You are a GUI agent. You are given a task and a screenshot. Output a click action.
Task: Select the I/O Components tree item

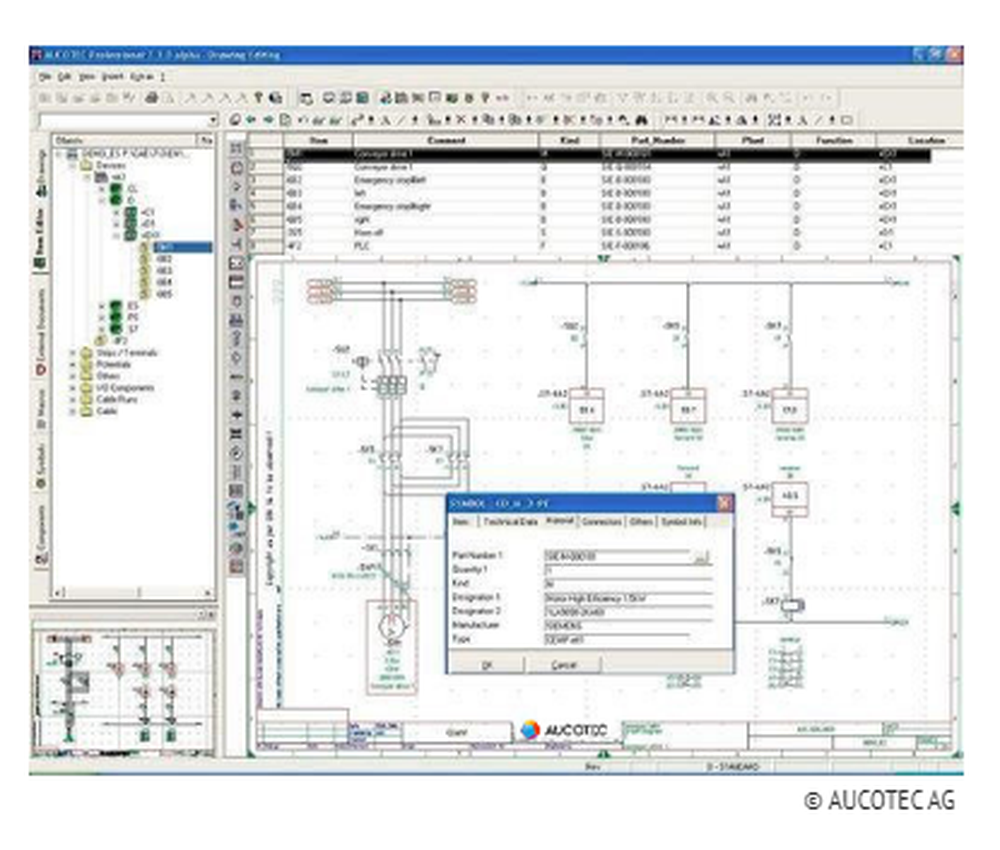click(125, 388)
